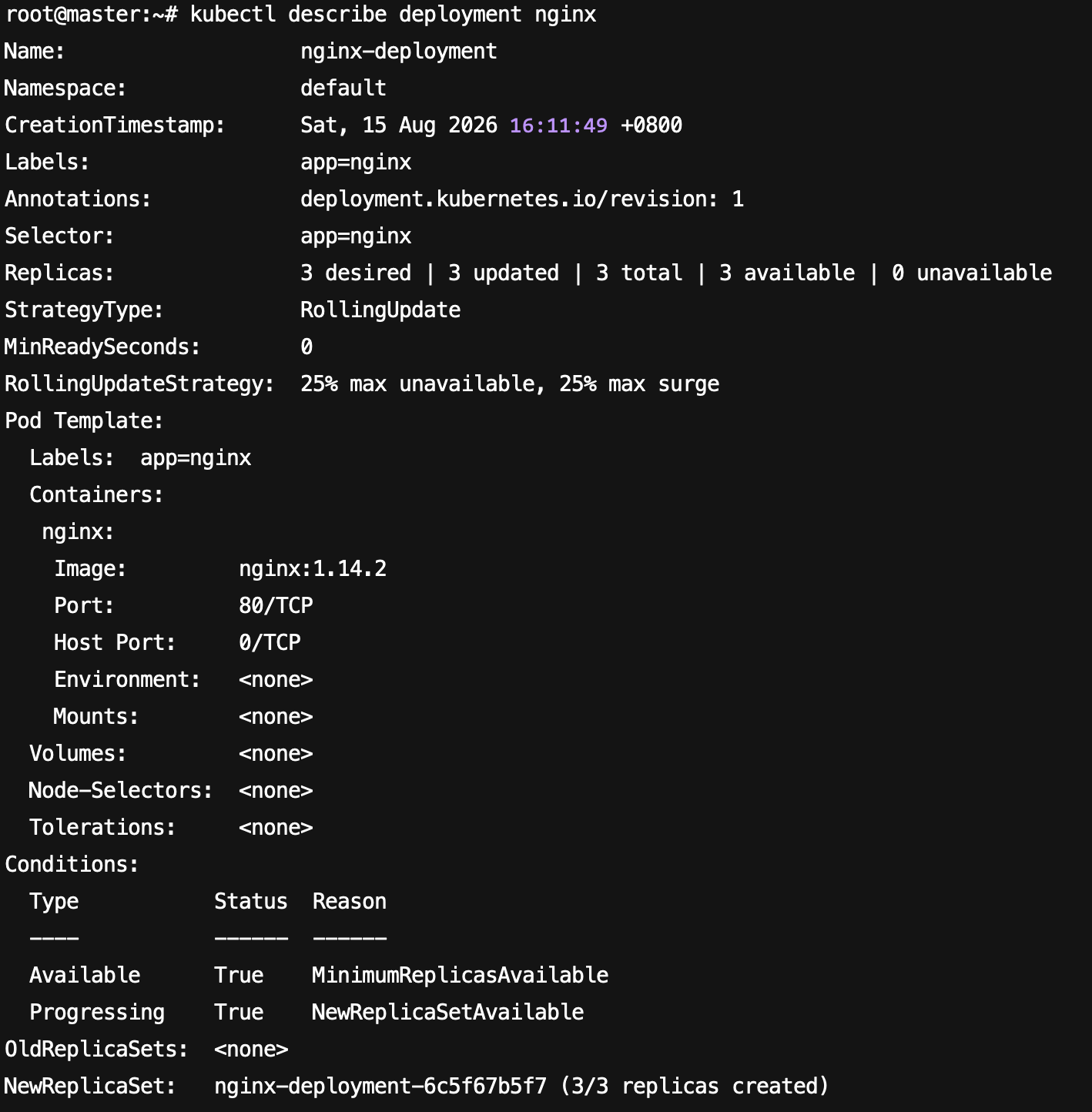This screenshot has width=1092, height=1112.
Task: Click the RollingUpdate strategy type value
Action: coord(380,310)
